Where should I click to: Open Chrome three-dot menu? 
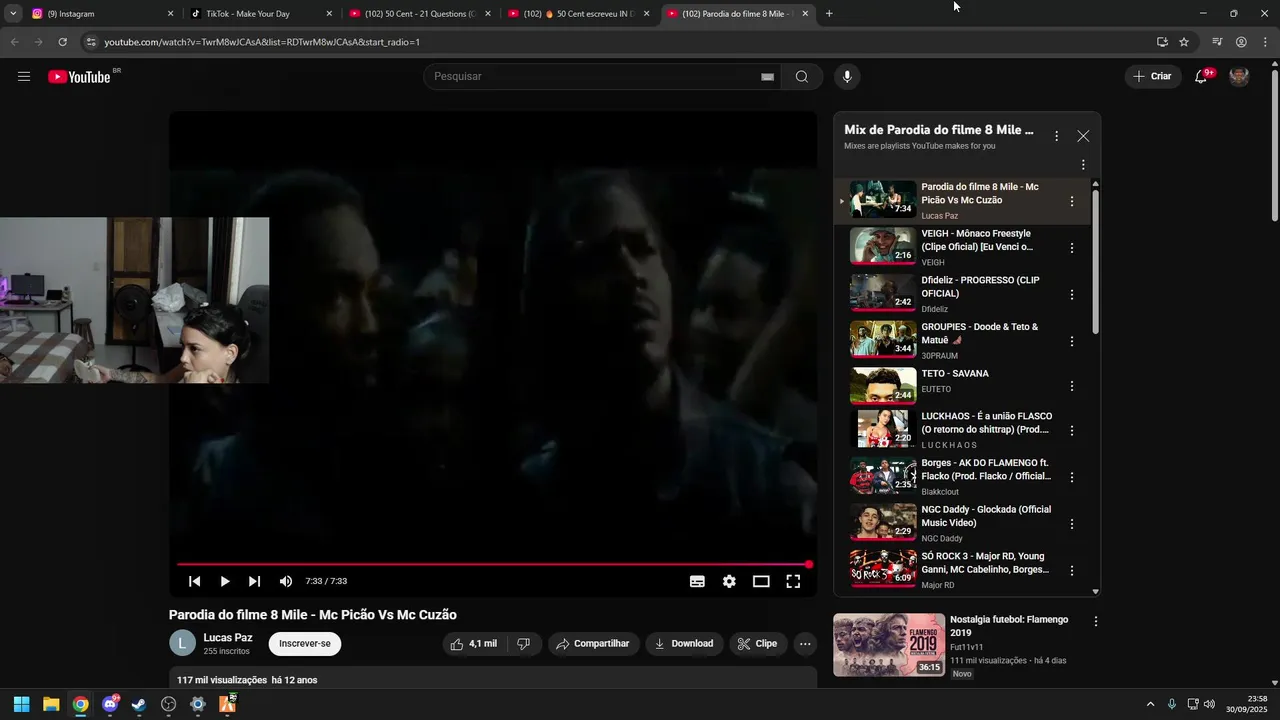(x=1265, y=42)
